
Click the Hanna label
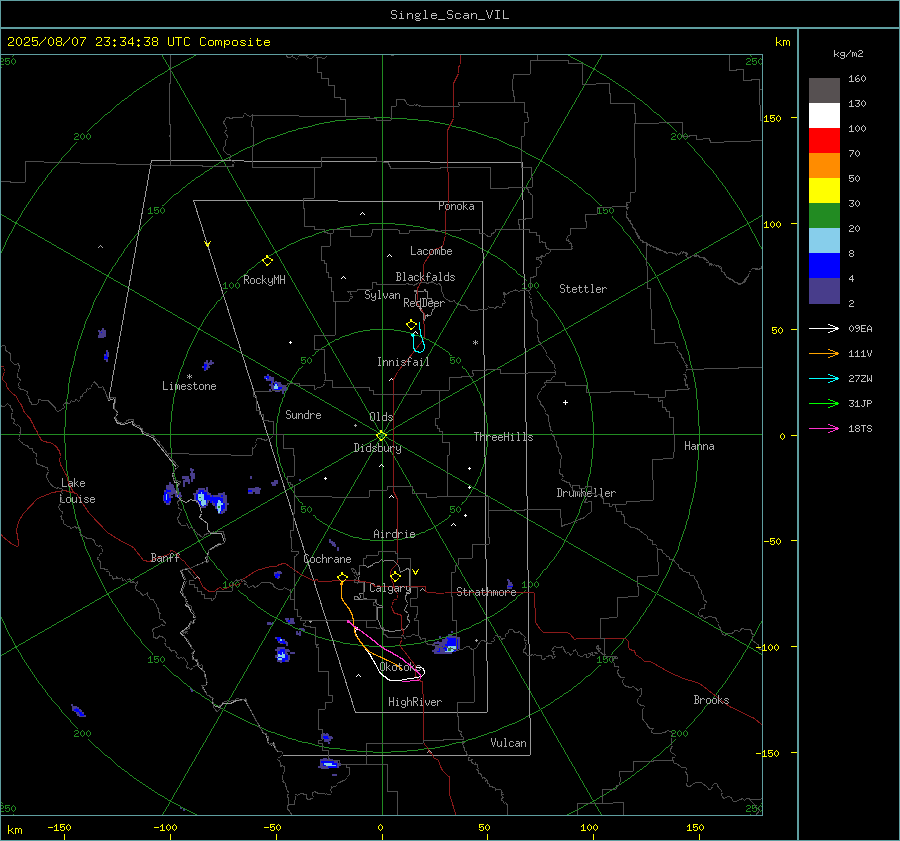click(699, 446)
